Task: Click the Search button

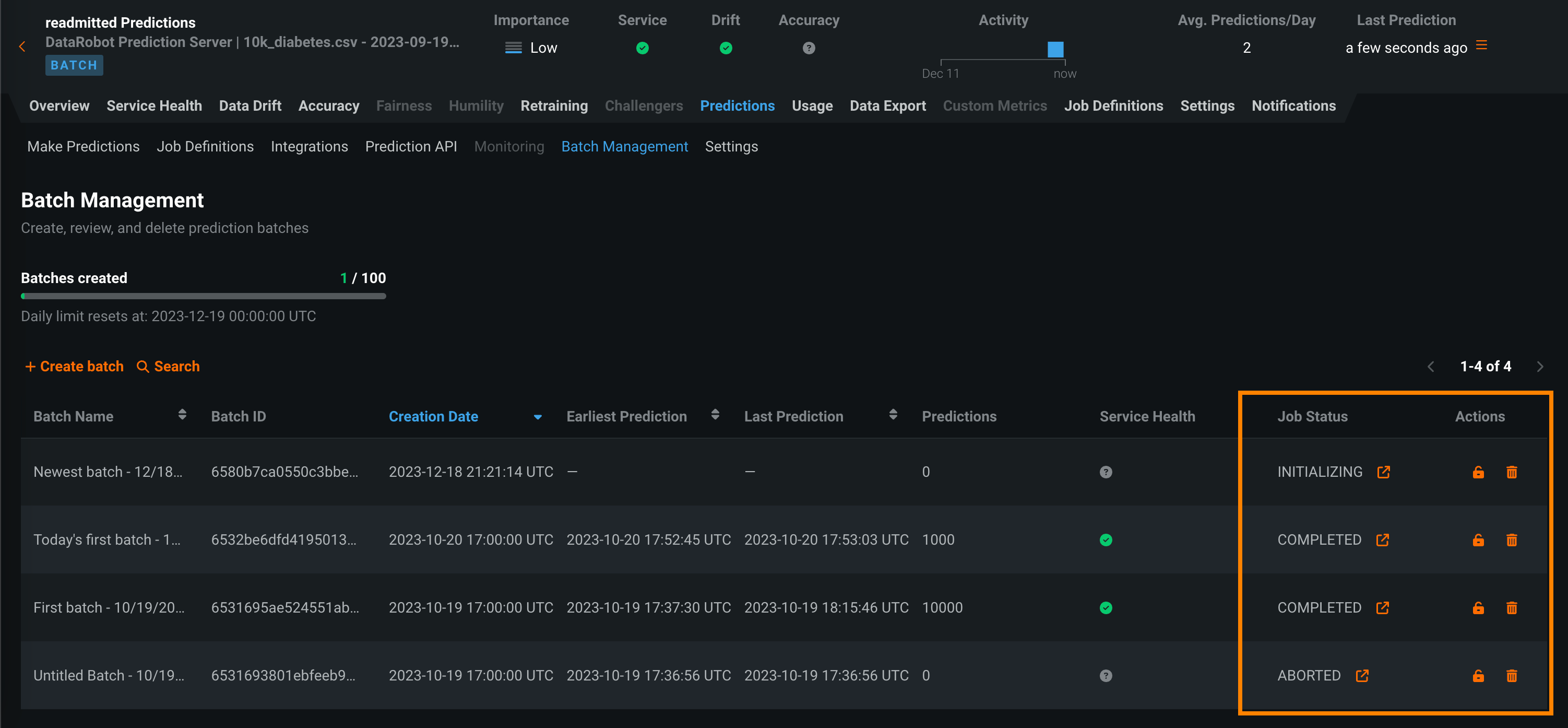Action: pyautogui.click(x=168, y=367)
